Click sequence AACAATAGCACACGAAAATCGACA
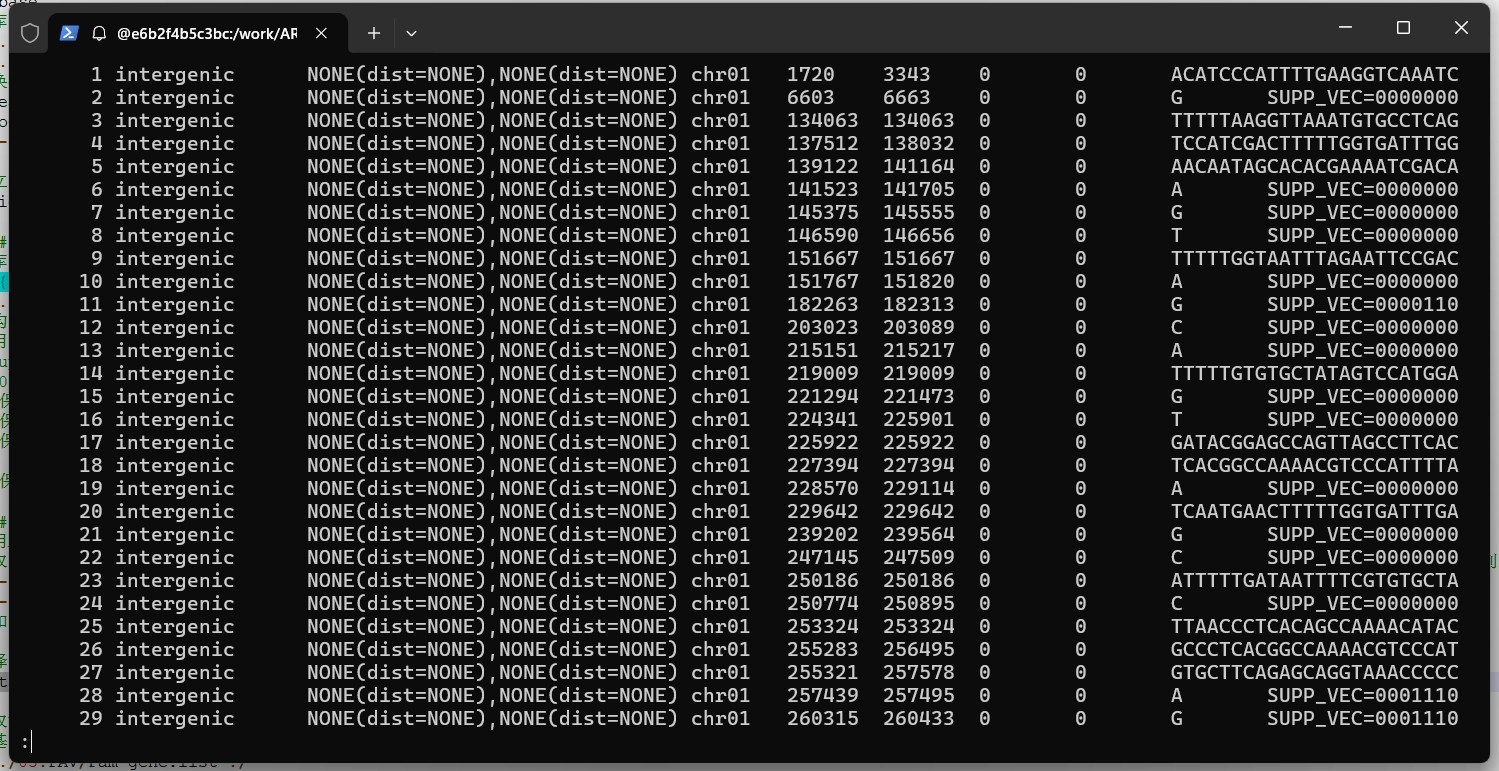This screenshot has height=771, width=1499. tap(1314, 167)
